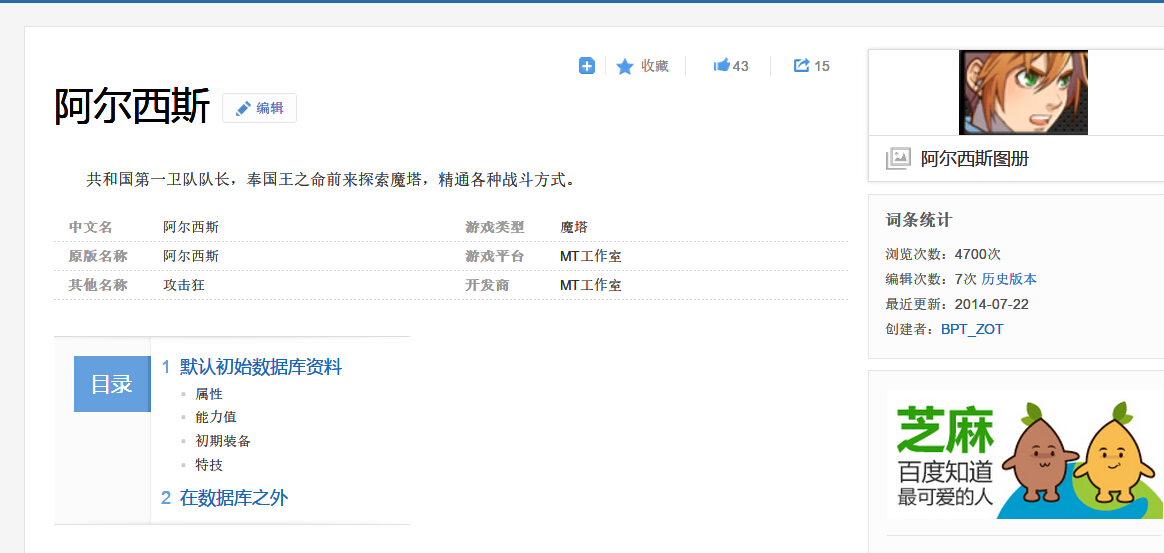
Task: Click the 原版名称 field label
Action: pyautogui.click(x=97, y=256)
